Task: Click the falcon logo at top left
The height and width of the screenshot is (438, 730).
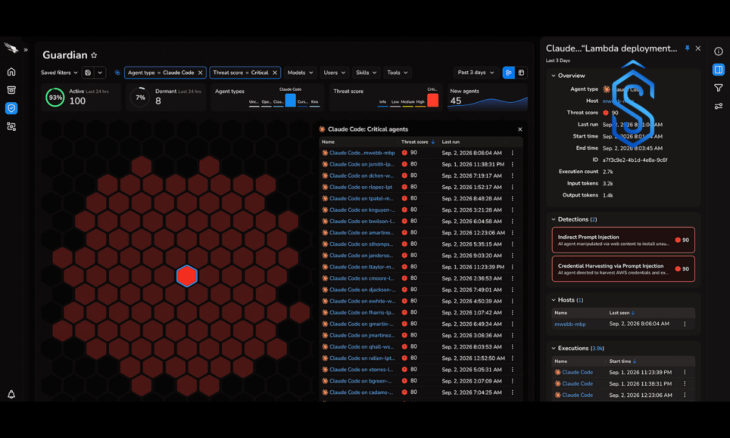Action: [11, 47]
